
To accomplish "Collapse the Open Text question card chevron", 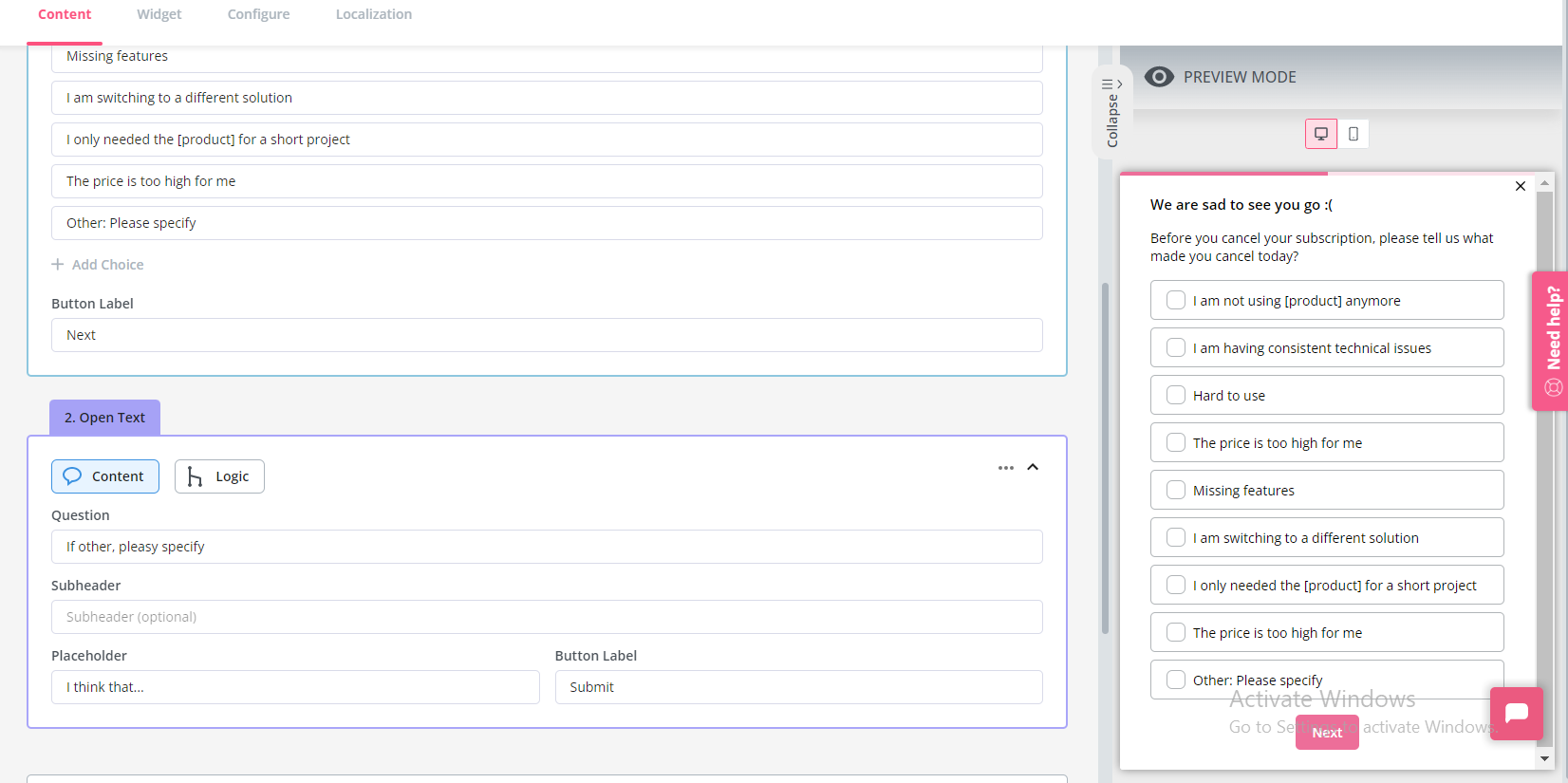I will 1033,468.
